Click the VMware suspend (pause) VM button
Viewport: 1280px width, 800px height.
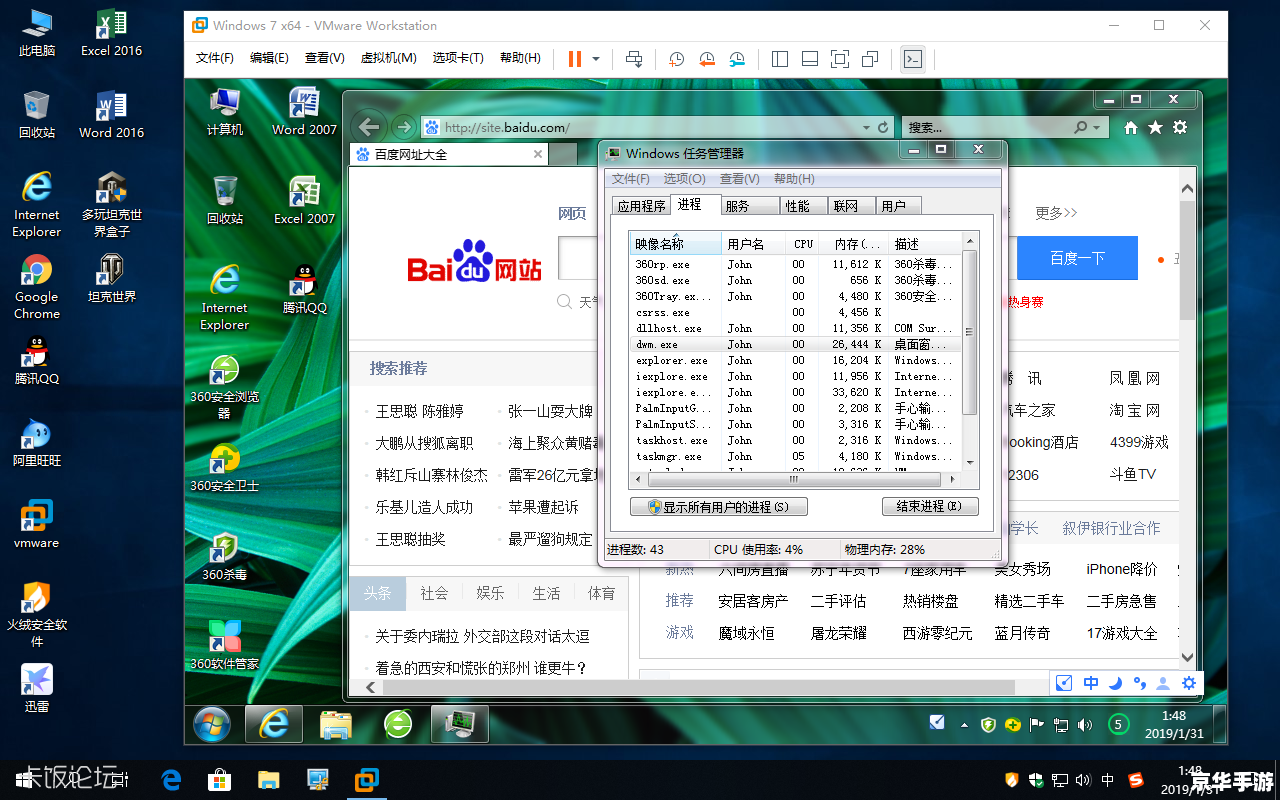pos(575,59)
